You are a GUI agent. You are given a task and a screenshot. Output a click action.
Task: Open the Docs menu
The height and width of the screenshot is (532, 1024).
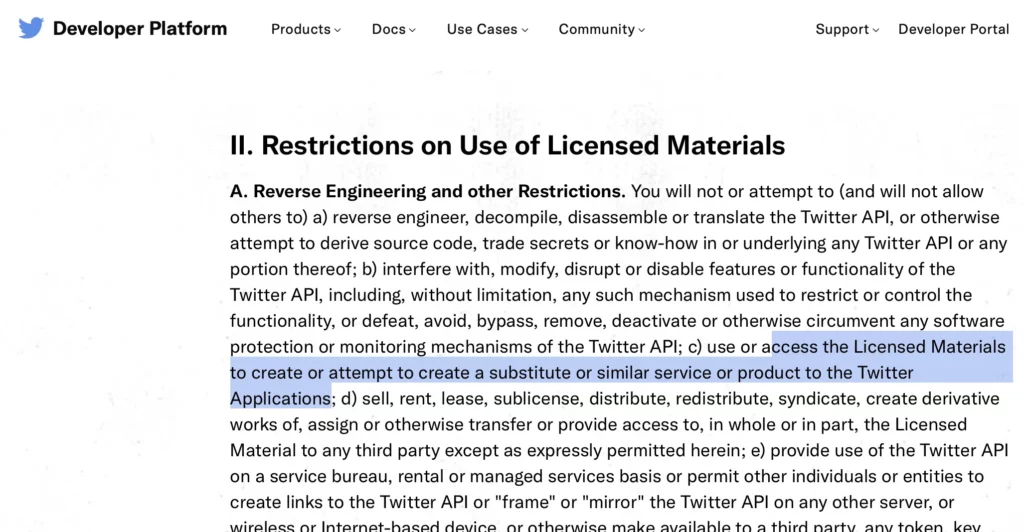click(x=393, y=29)
